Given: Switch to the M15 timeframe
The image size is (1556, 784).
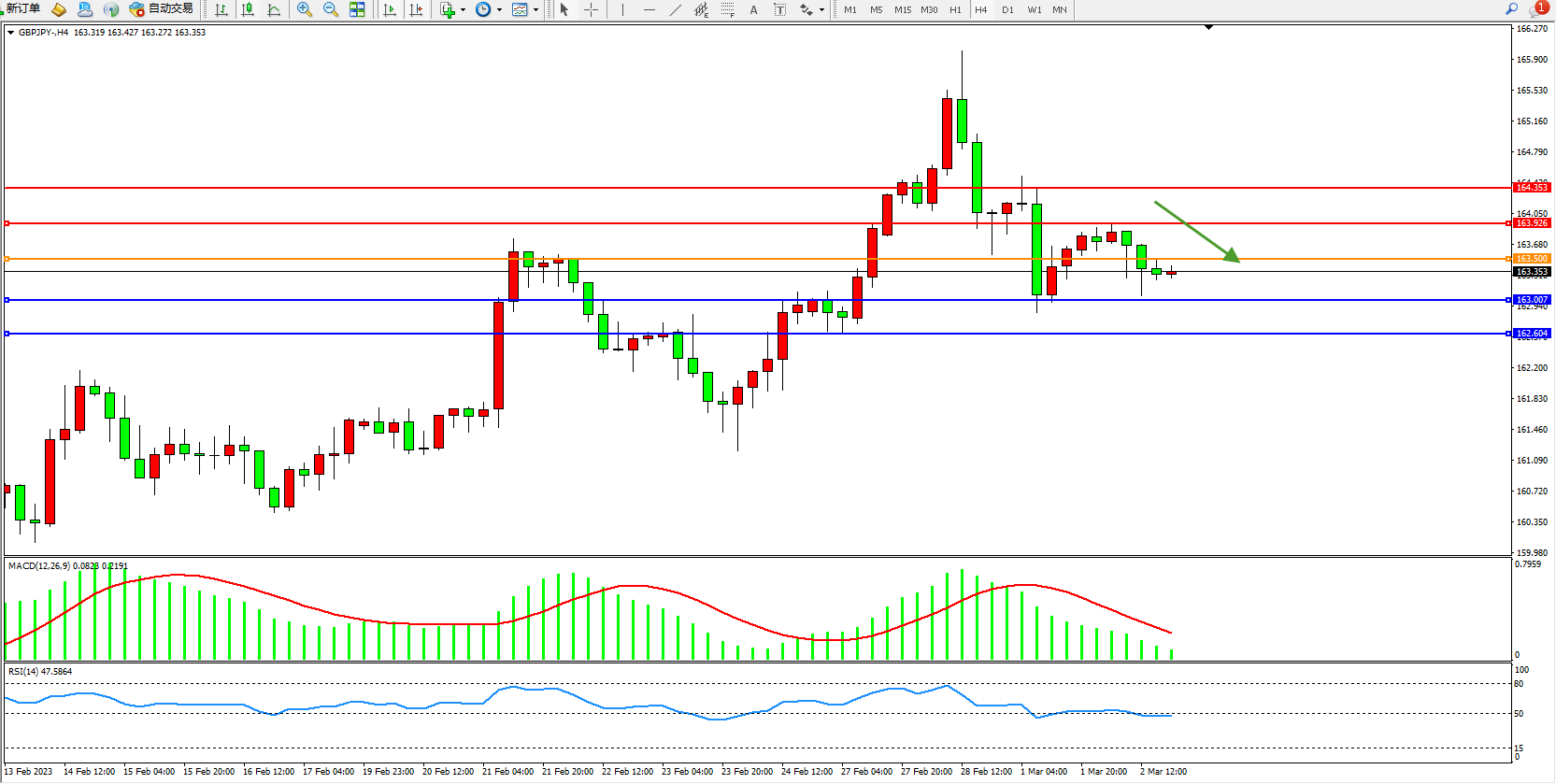Looking at the screenshot, I should [902, 9].
